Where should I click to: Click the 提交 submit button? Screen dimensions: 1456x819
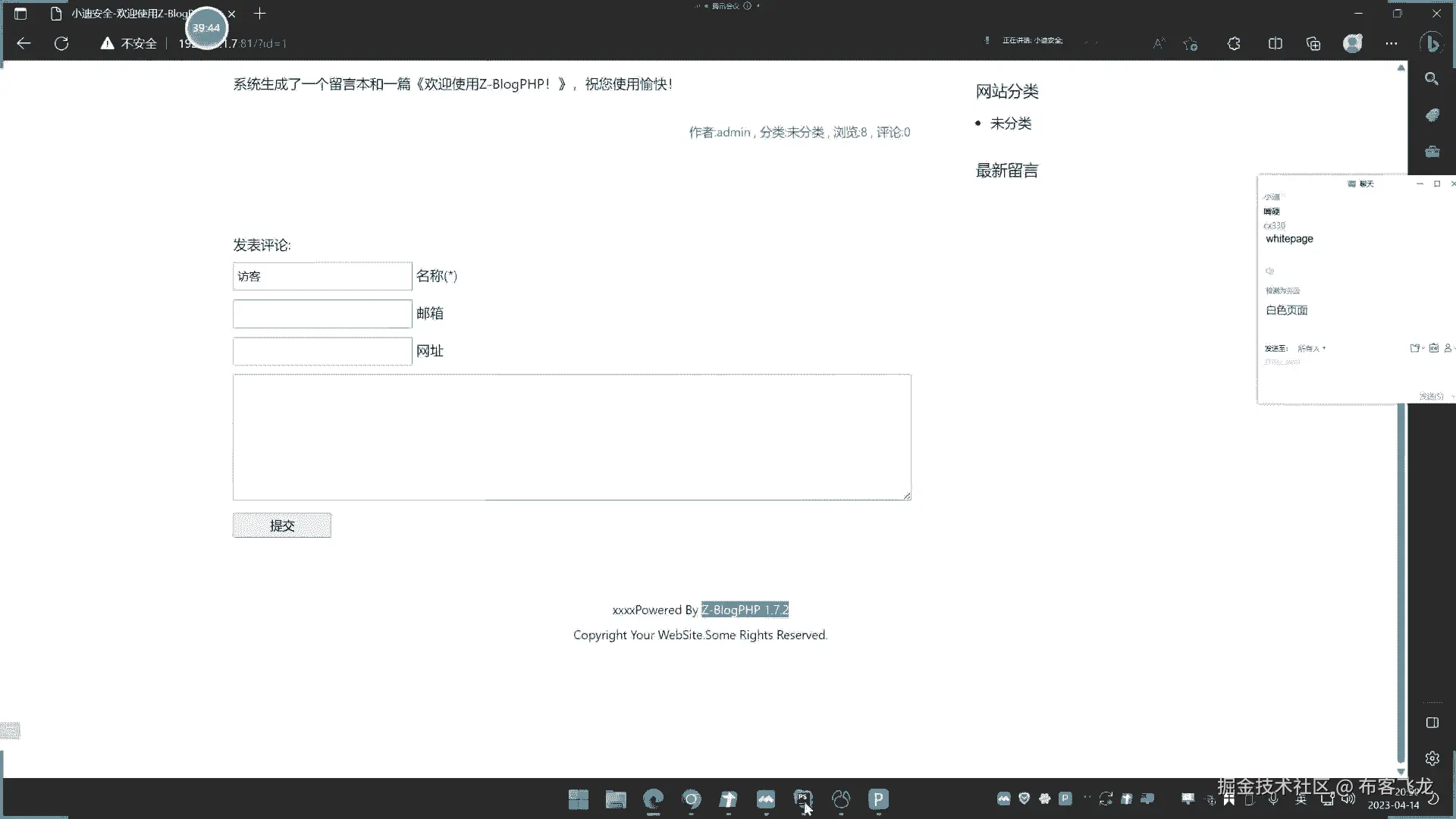tap(281, 526)
